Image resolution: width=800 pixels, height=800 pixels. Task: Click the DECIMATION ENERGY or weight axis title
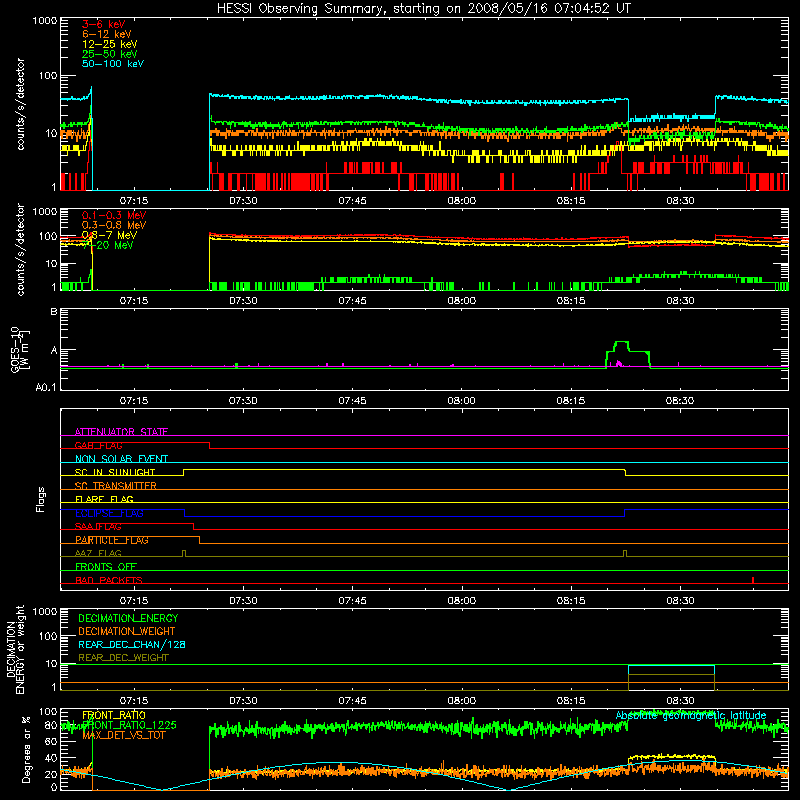pos(15,650)
